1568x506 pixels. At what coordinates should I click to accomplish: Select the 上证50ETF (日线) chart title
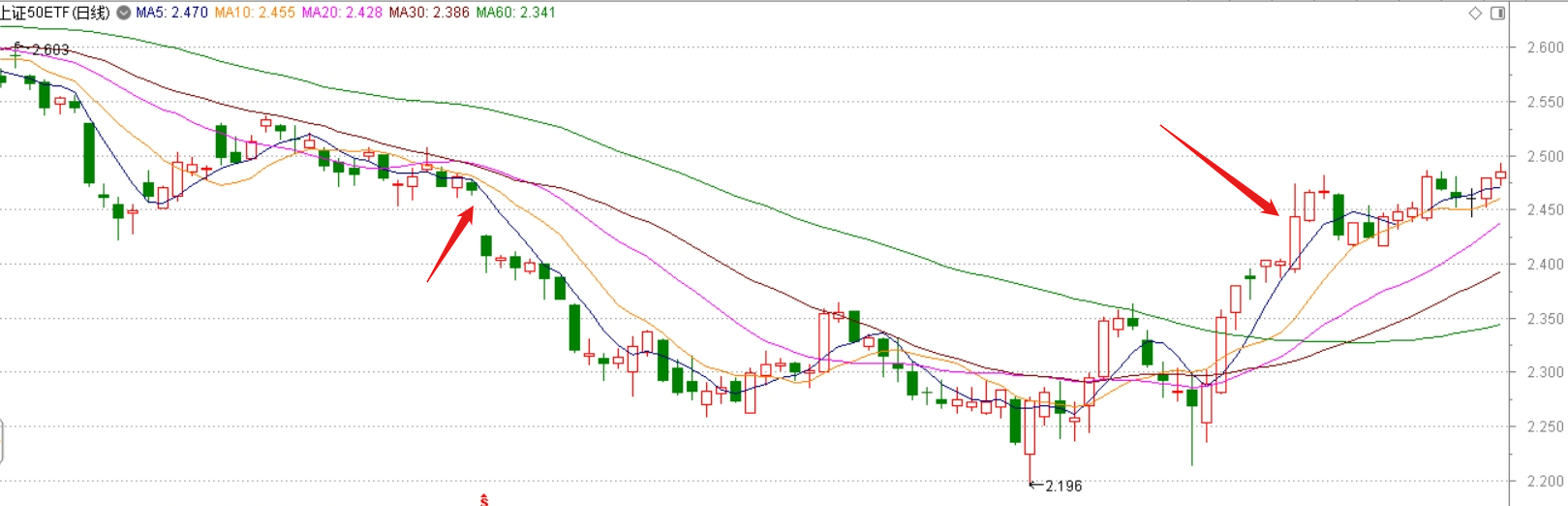tap(55, 13)
